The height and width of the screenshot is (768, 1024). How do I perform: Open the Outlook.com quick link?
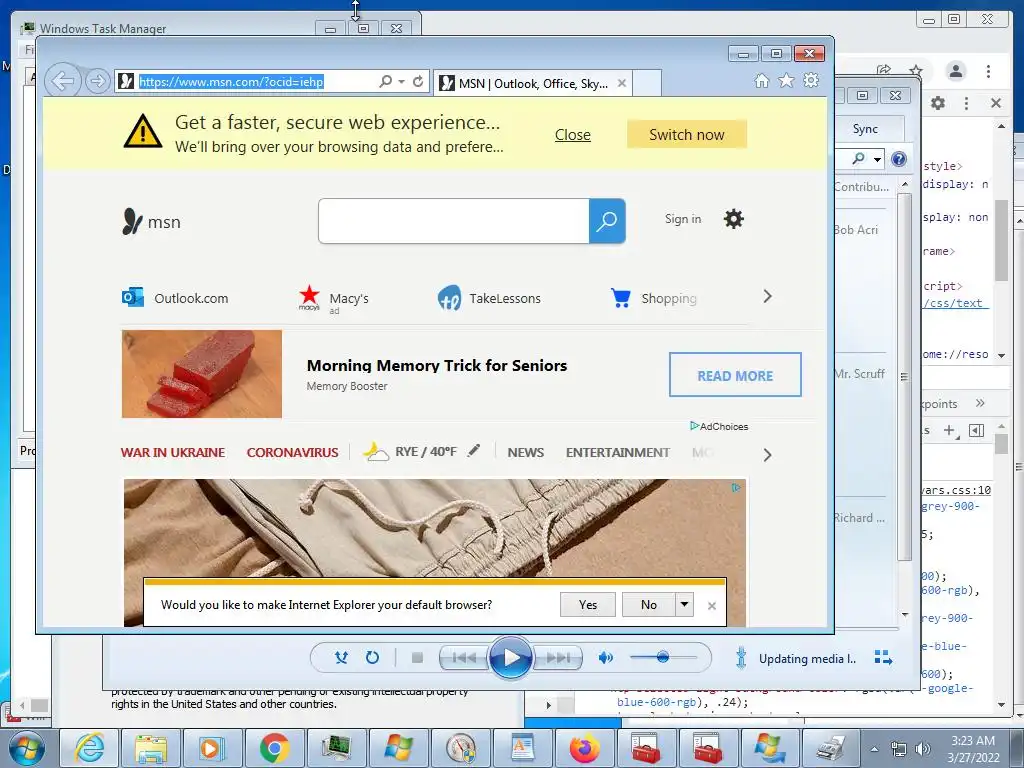(175, 298)
